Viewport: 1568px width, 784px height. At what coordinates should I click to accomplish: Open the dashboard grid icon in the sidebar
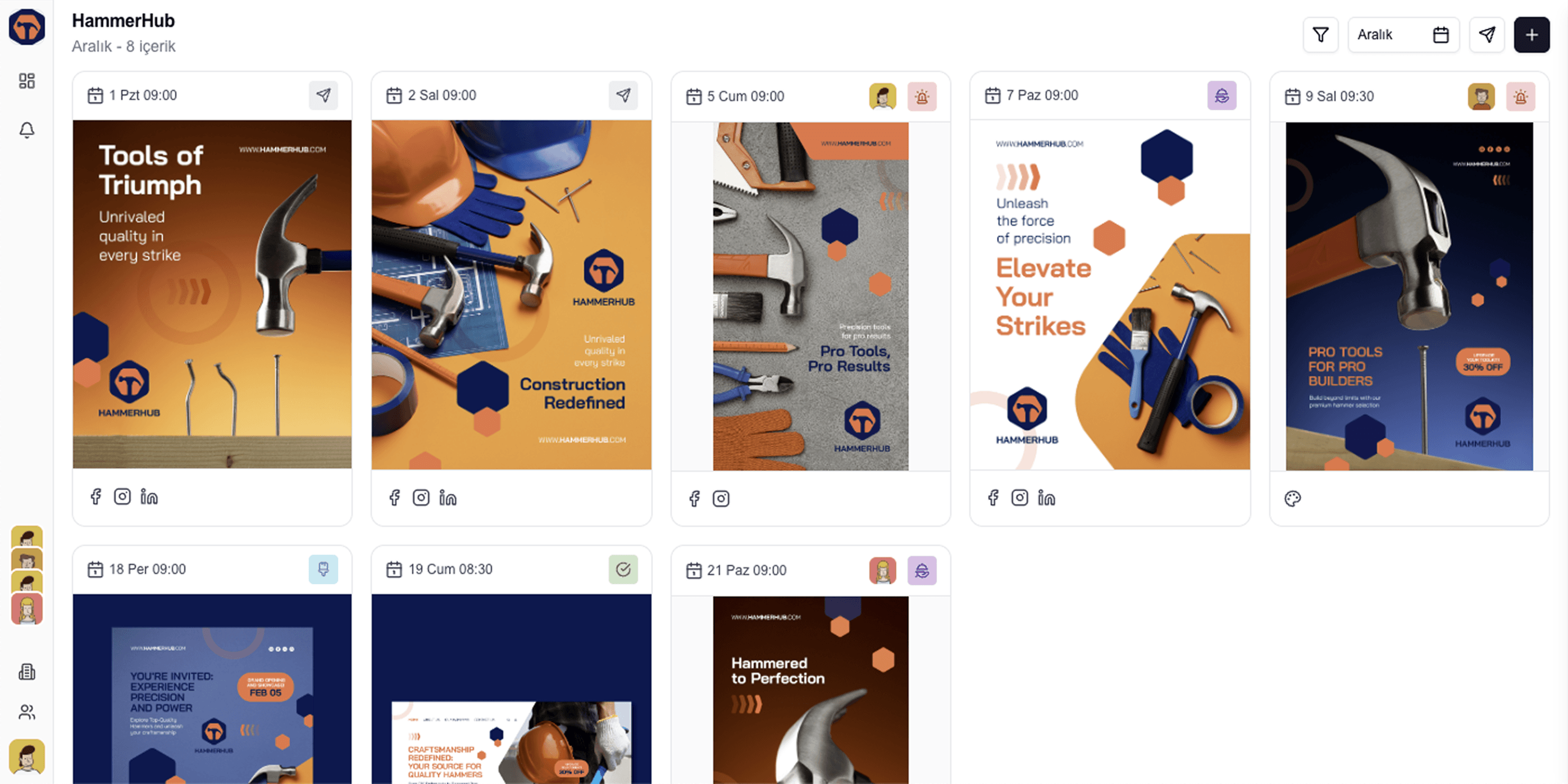tap(27, 81)
